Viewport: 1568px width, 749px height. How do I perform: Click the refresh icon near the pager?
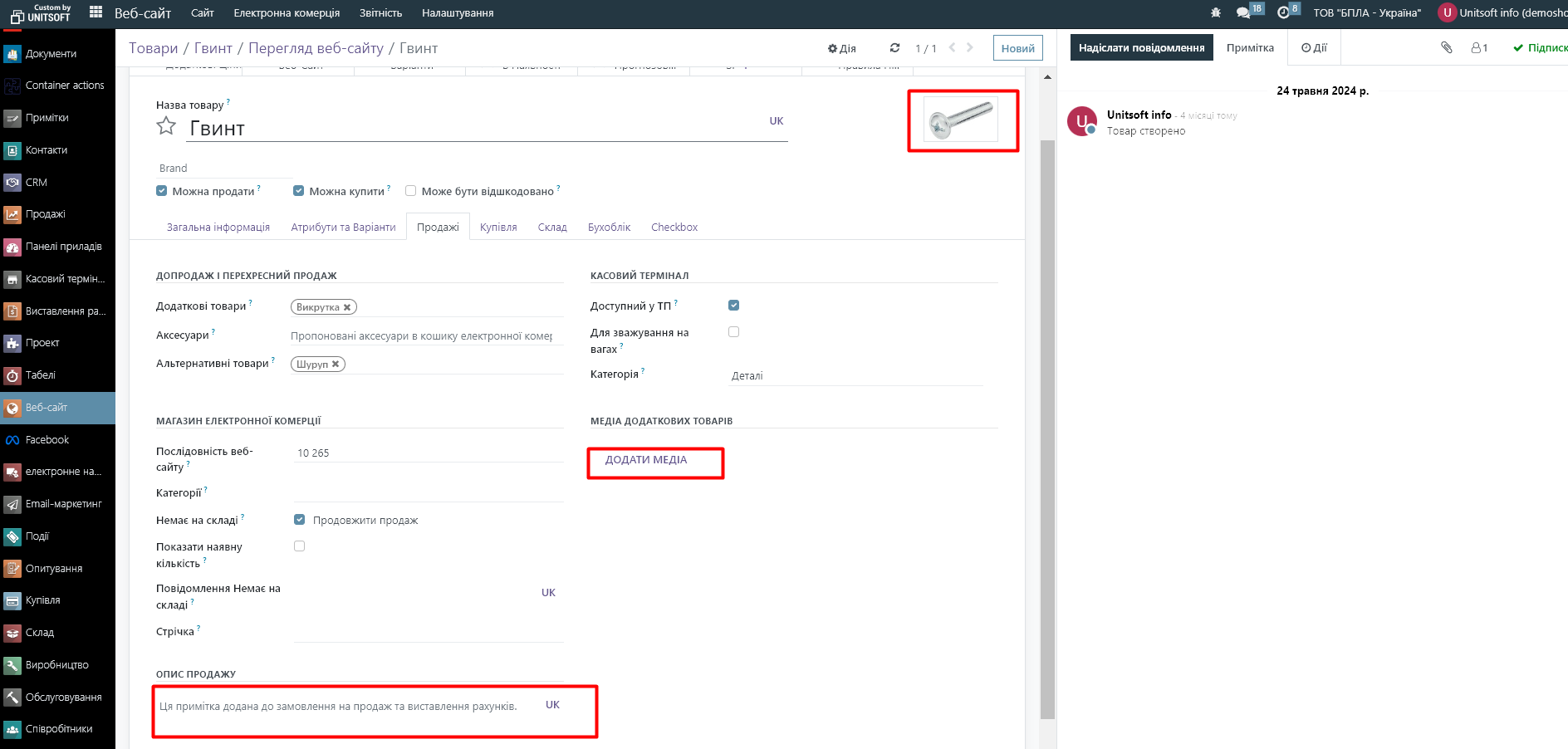click(x=894, y=48)
